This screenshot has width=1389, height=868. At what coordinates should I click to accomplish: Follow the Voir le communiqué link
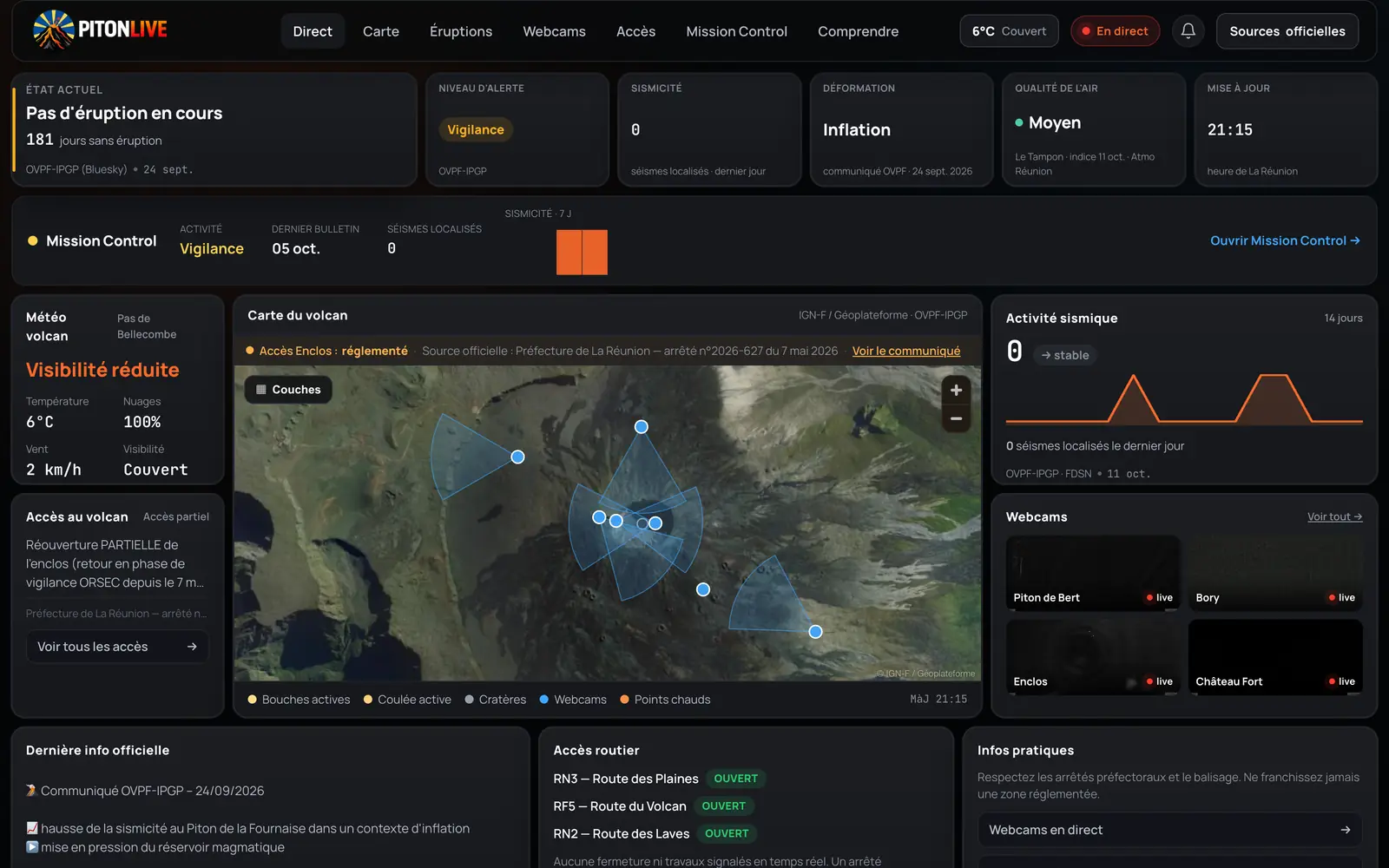tap(906, 351)
